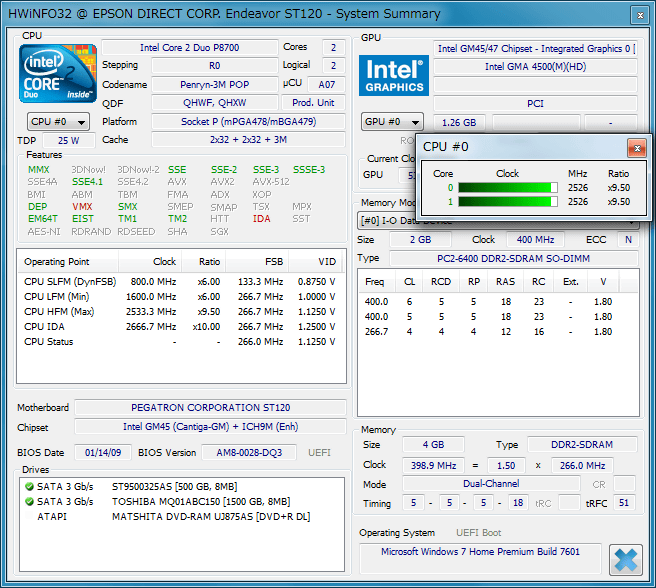Click the Socket P platform field
This screenshot has width=656, height=588.
tap(248, 122)
